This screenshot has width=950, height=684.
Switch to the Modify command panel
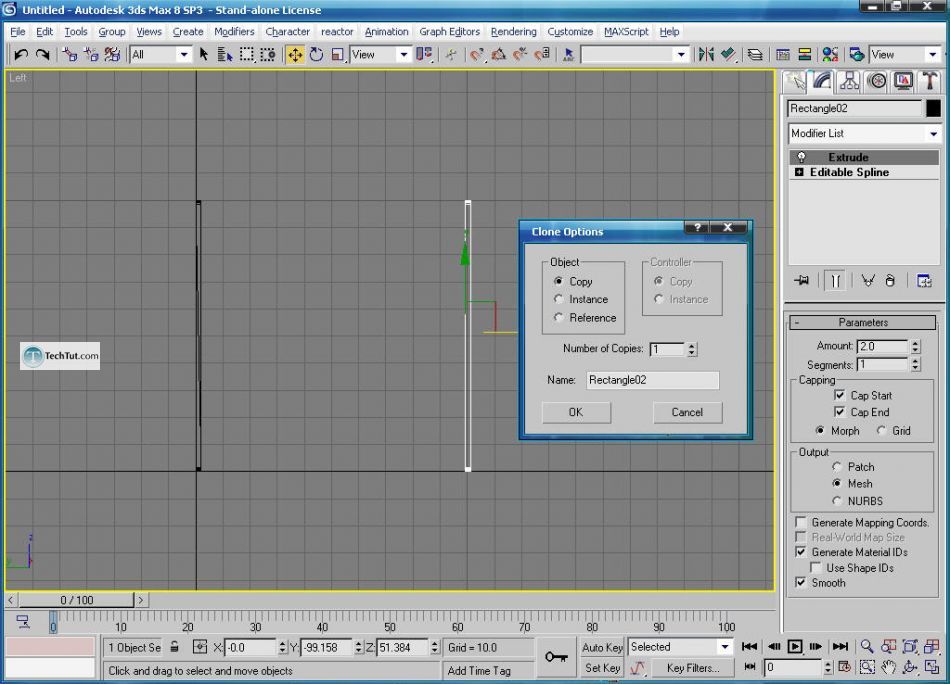pos(822,81)
